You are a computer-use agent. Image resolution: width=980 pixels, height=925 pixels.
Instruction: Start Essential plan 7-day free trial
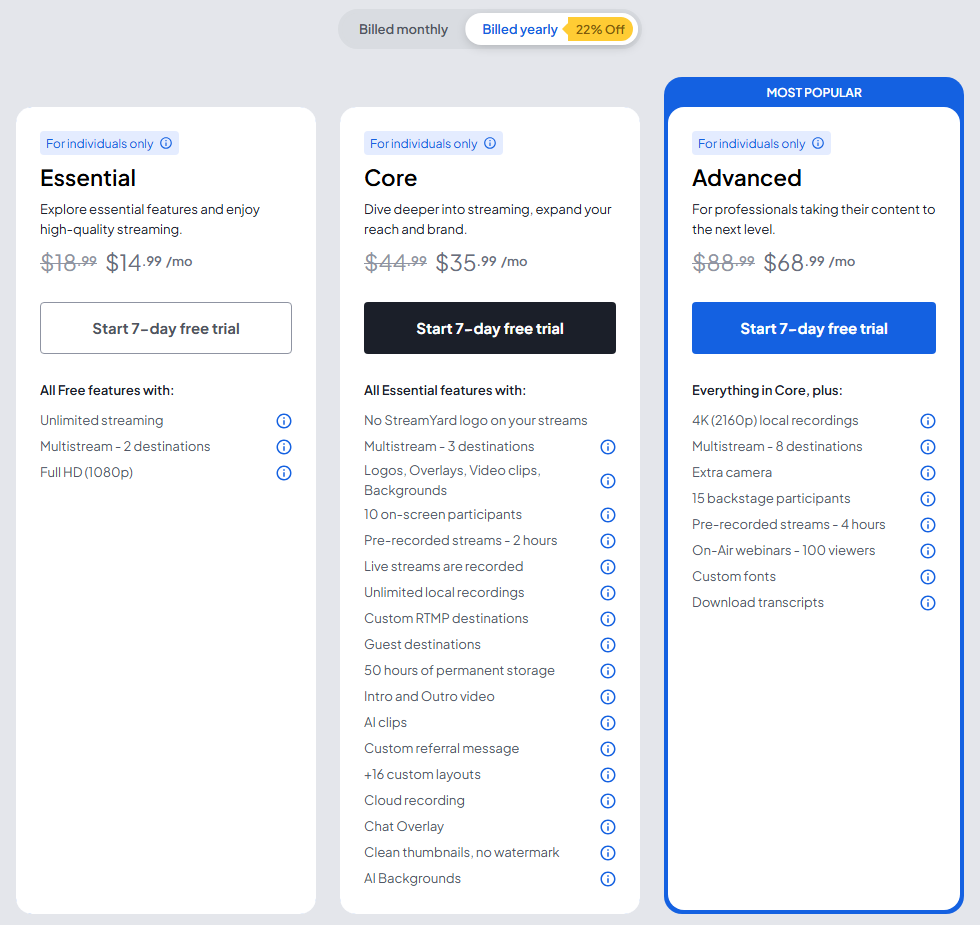[166, 328]
